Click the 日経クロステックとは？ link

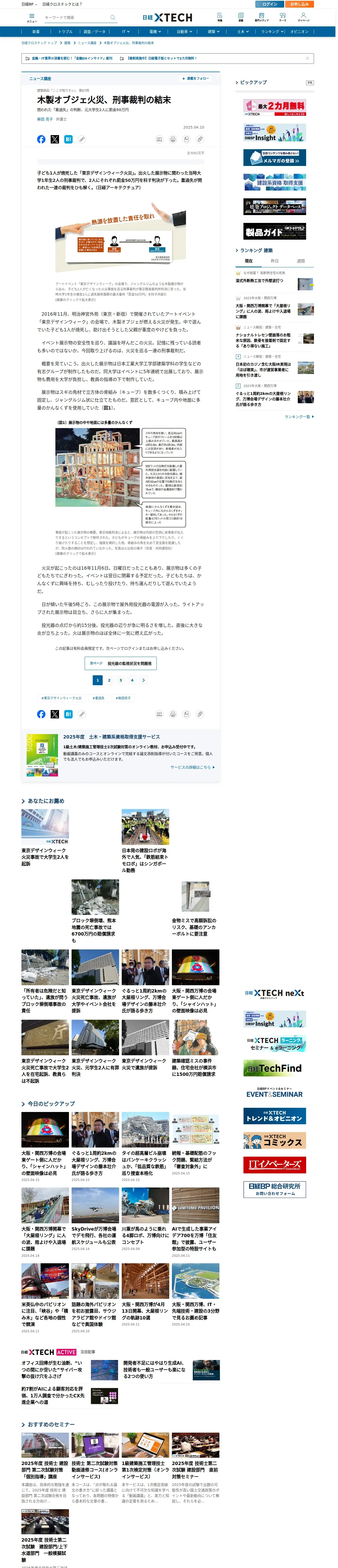coord(62,4)
